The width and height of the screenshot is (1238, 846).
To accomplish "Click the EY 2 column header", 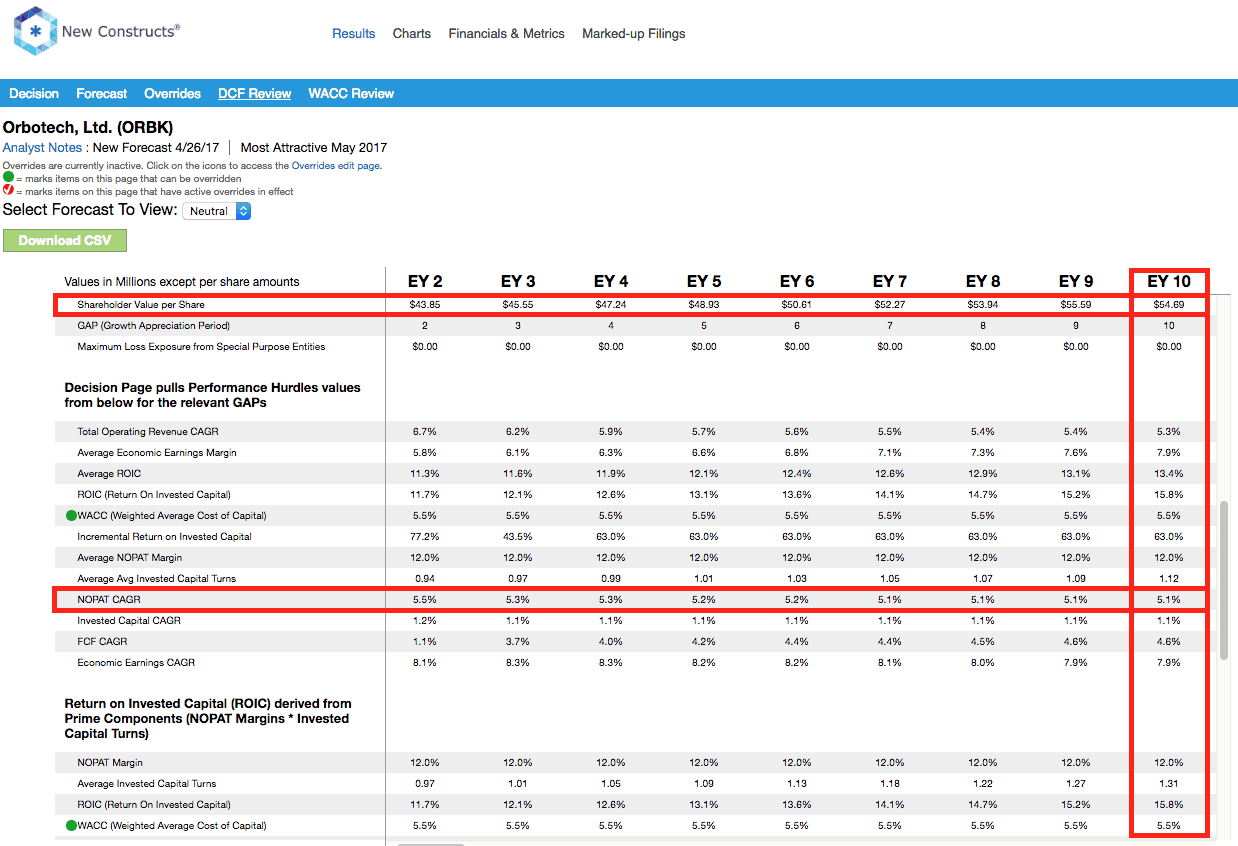I will point(425,281).
